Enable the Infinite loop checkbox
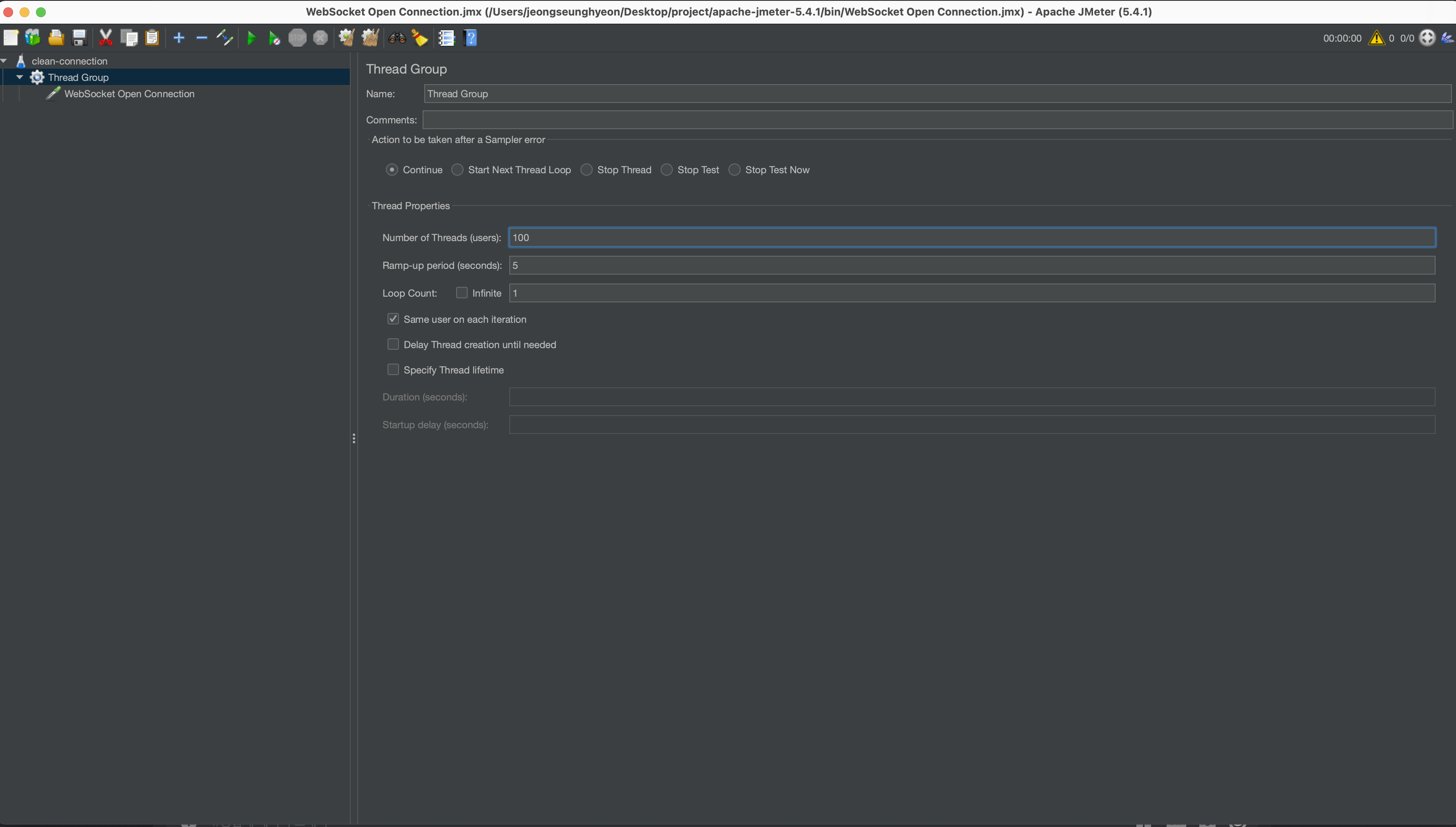The image size is (1456, 827). click(x=462, y=293)
